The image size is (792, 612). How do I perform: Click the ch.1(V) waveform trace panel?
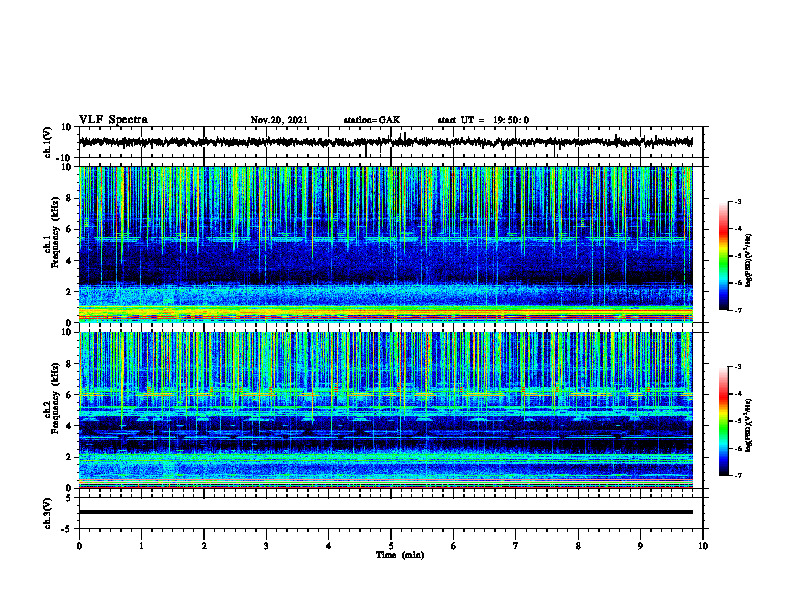click(x=391, y=142)
